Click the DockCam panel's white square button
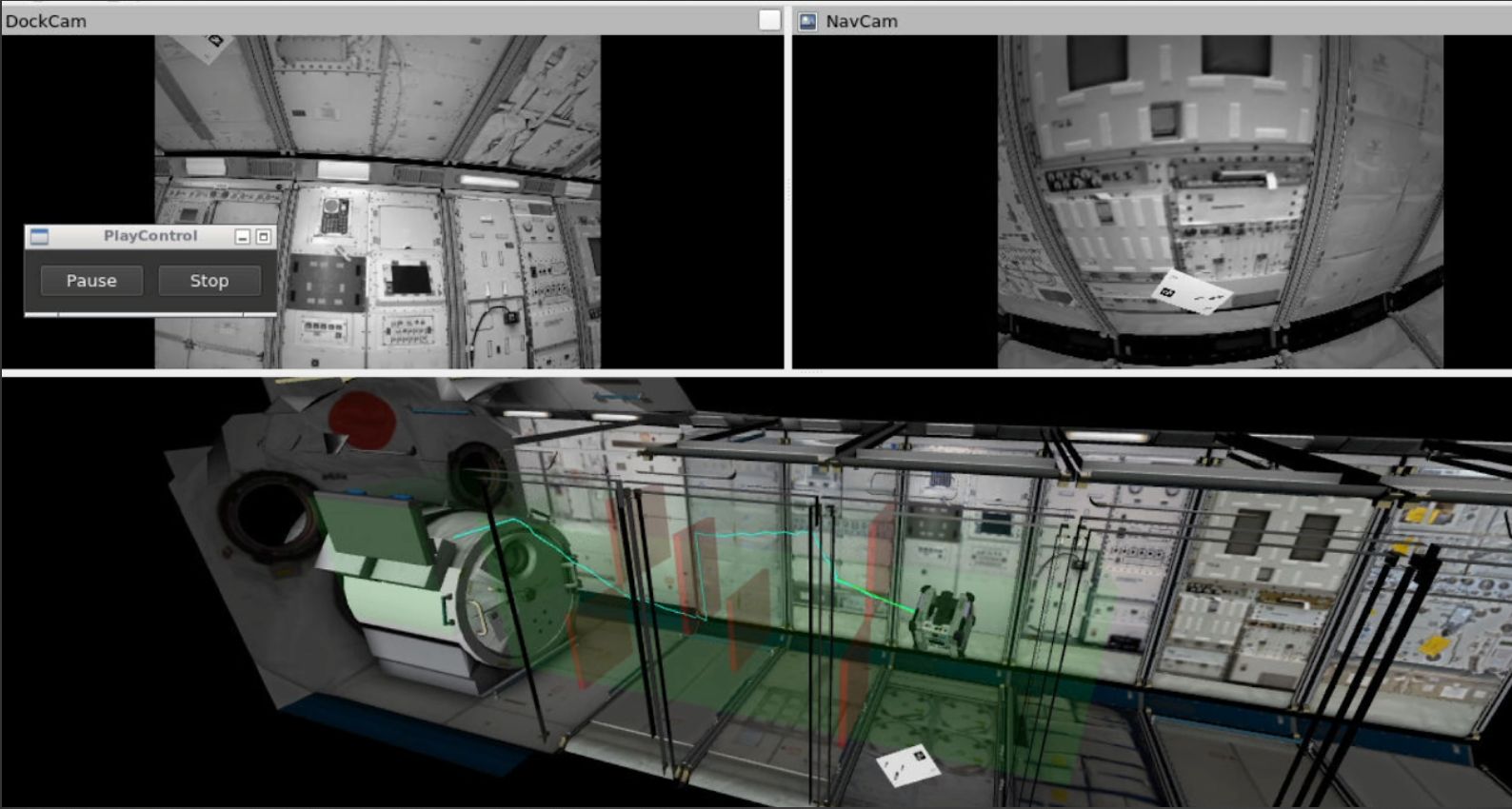 [x=770, y=20]
